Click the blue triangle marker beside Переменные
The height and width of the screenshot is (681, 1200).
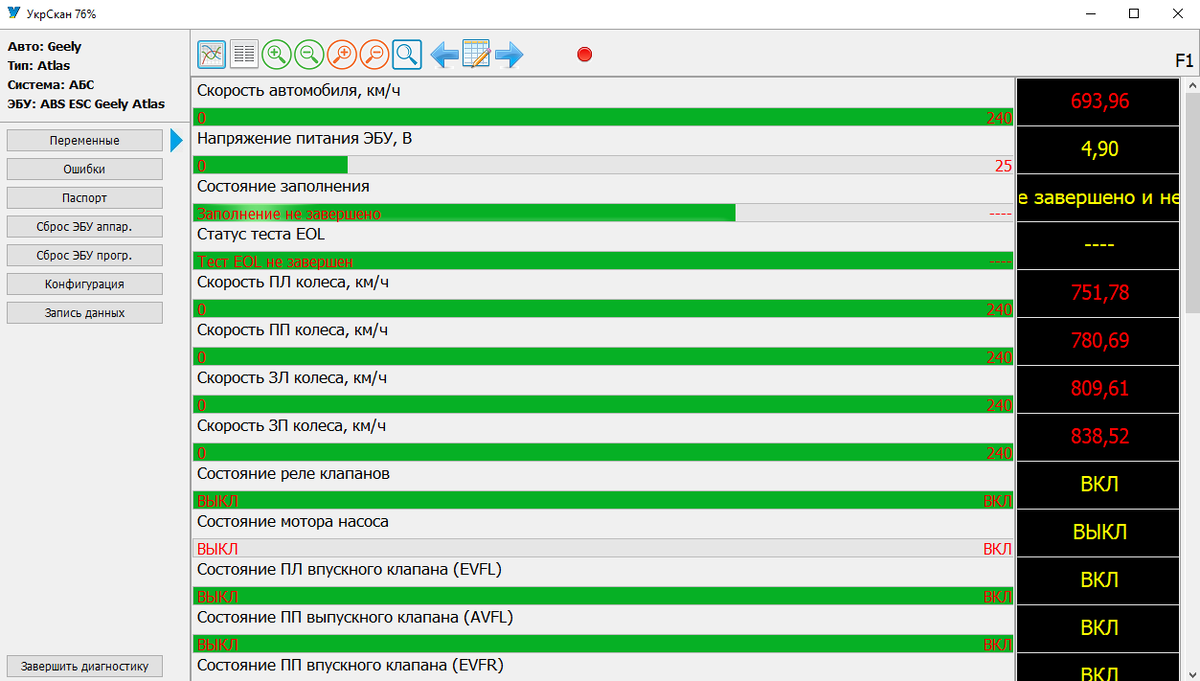click(177, 141)
